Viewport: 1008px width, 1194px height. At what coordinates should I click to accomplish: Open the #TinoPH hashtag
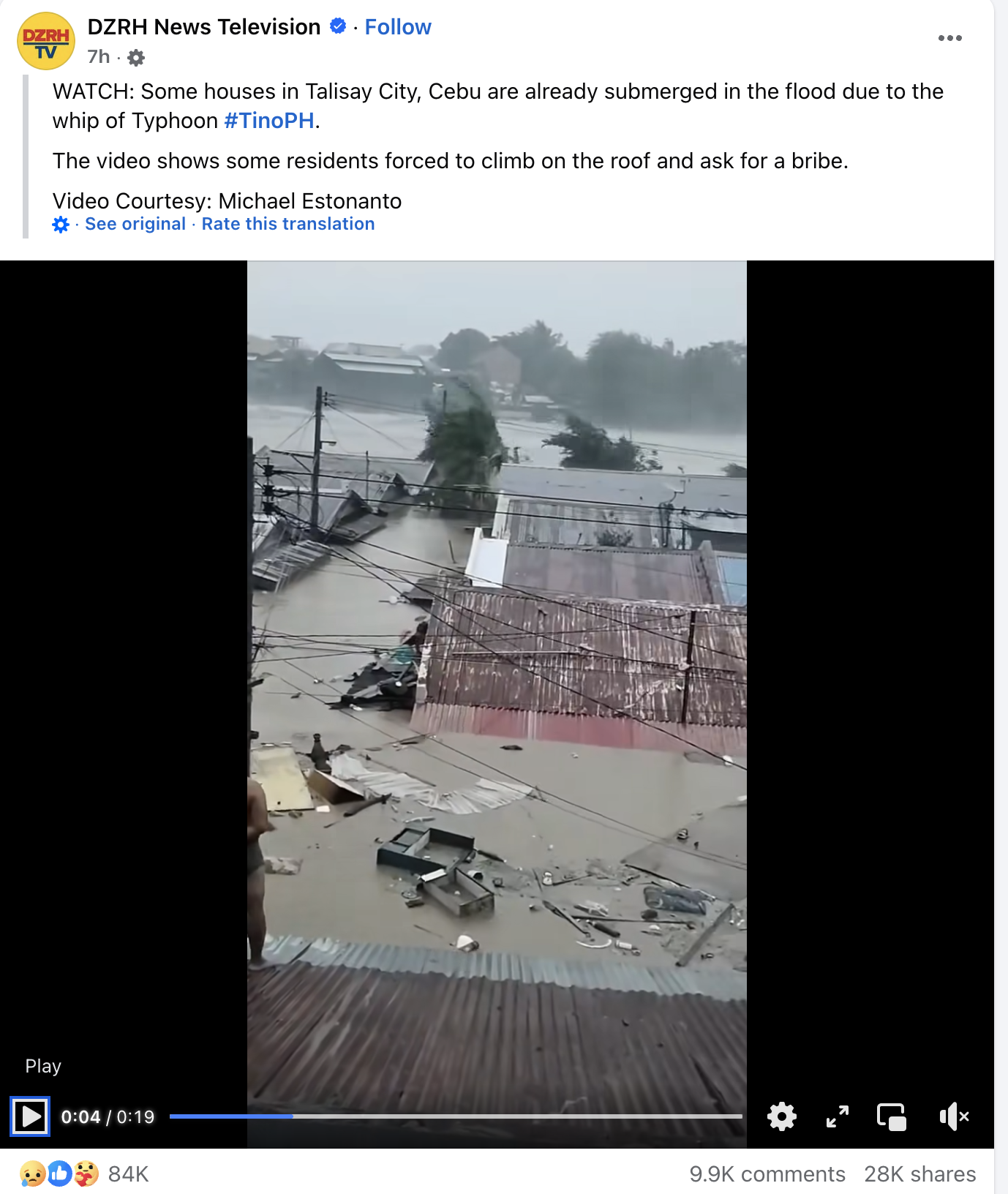tap(269, 121)
